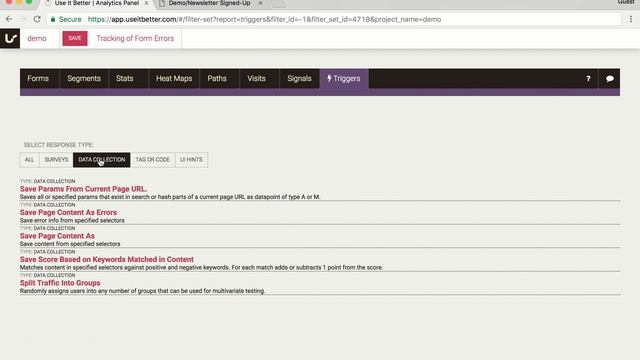This screenshot has width=640, height=360.
Task: Open the Signals tab
Action: point(299,78)
